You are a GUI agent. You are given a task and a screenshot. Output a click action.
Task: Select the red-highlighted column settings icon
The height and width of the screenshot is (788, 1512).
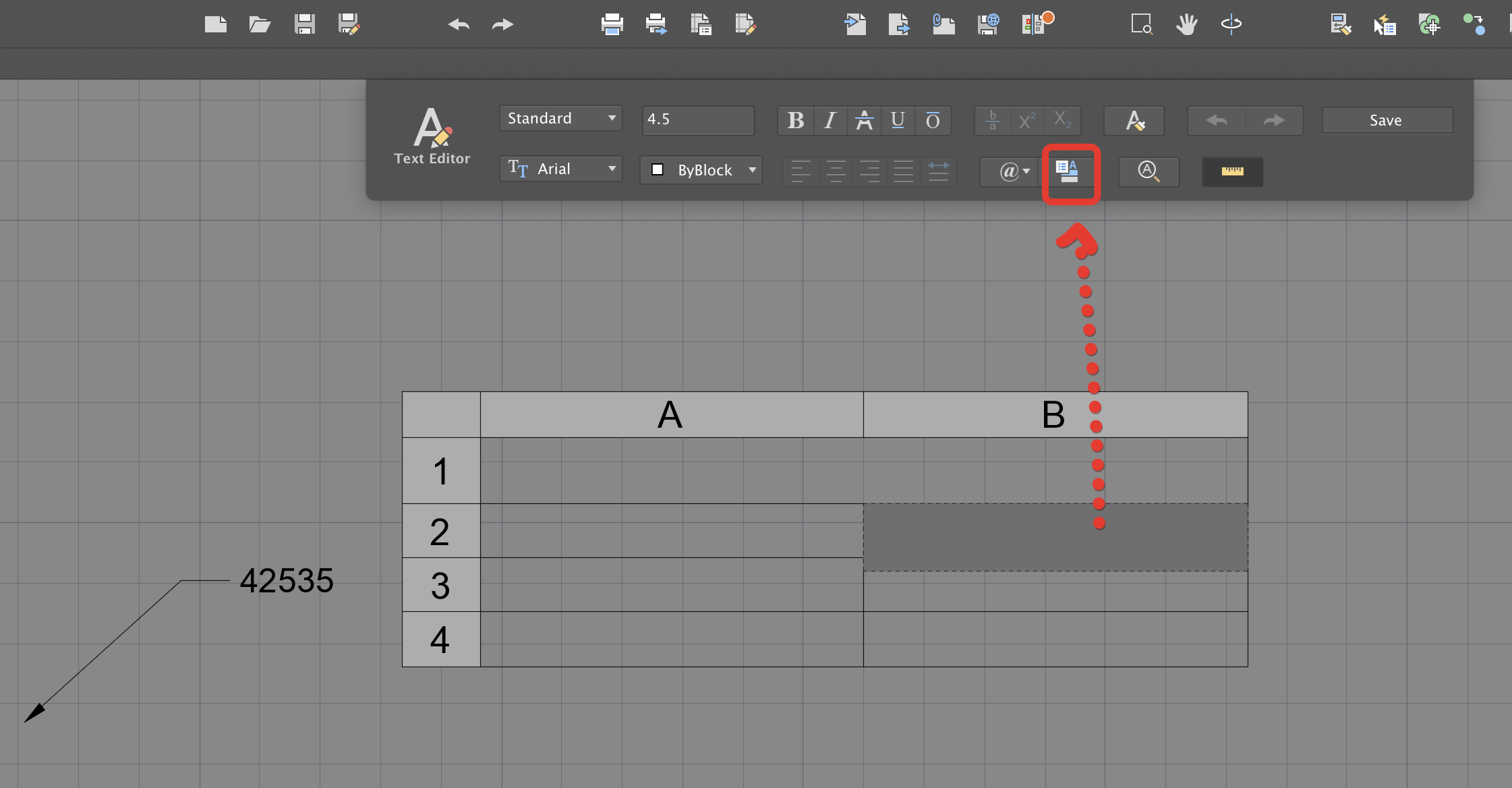[x=1070, y=173]
